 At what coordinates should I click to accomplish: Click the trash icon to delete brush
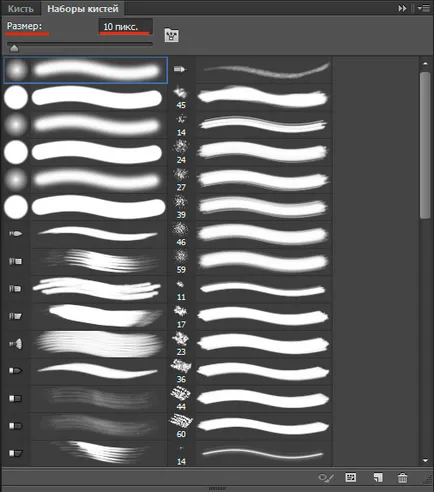[402, 478]
